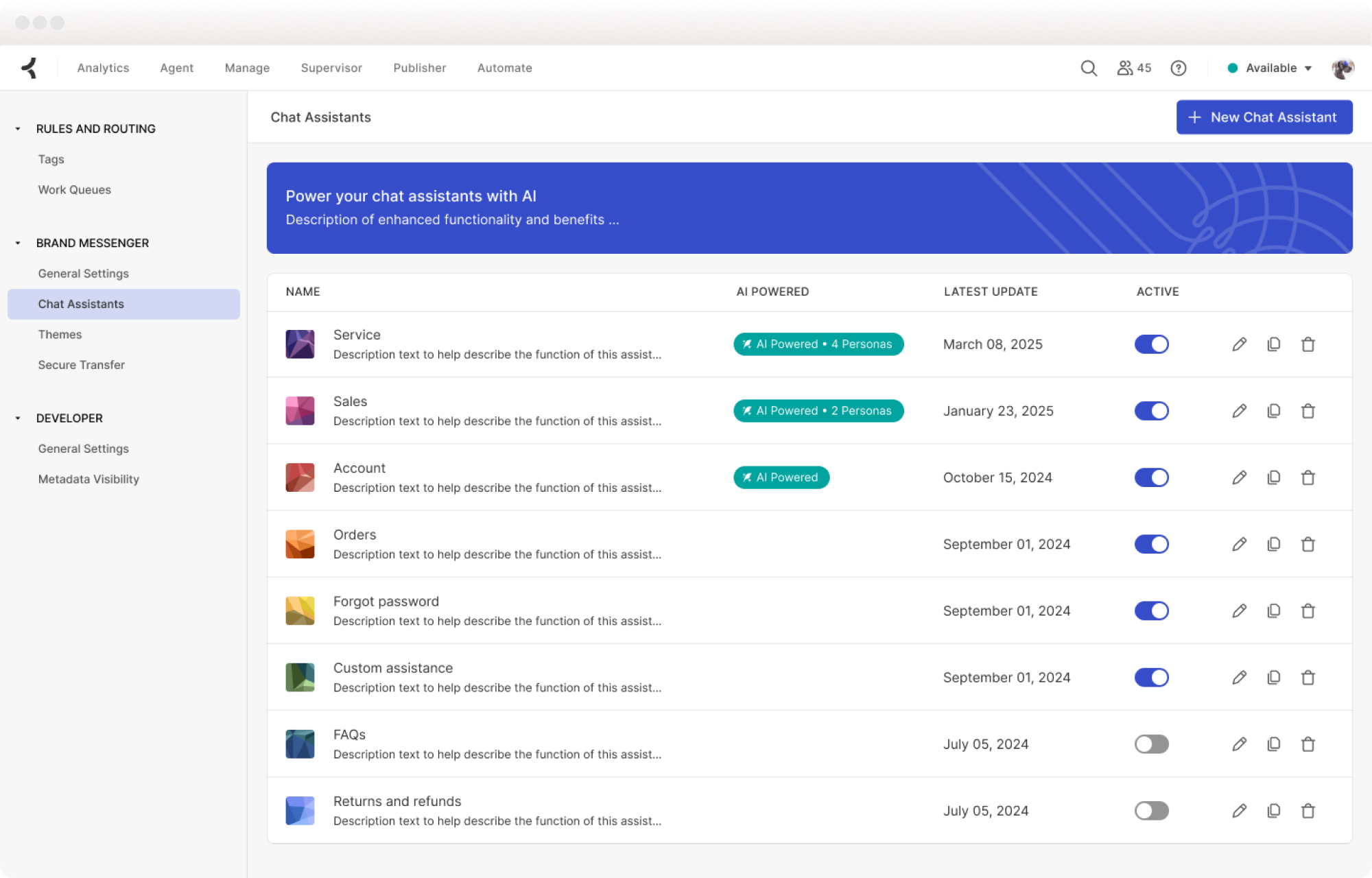Go to Secure Transfer
The image size is (1372, 878).
[82, 365]
